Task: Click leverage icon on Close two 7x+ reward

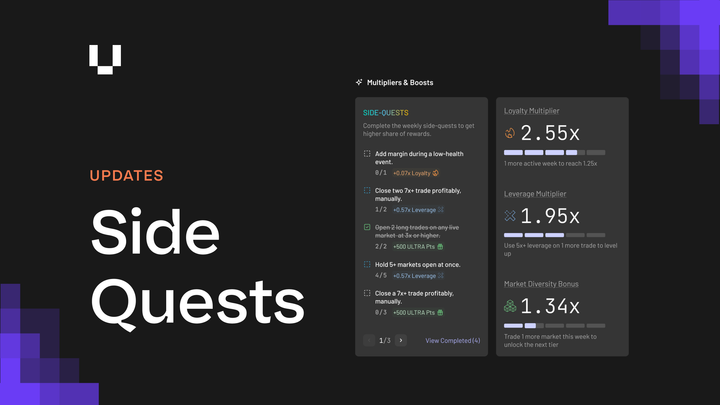Action: pos(441,210)
